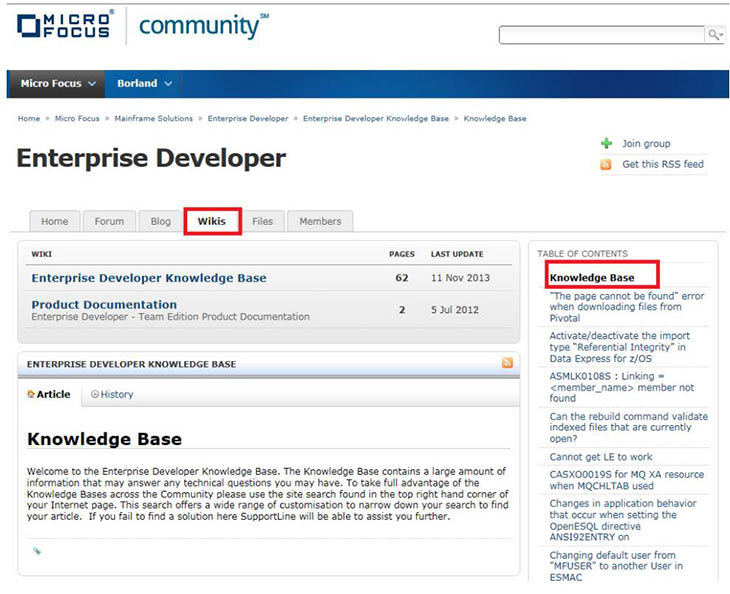Click the Micro Focus community logo
Viewport: 730px width, 594px height.
tap(142, 27)
